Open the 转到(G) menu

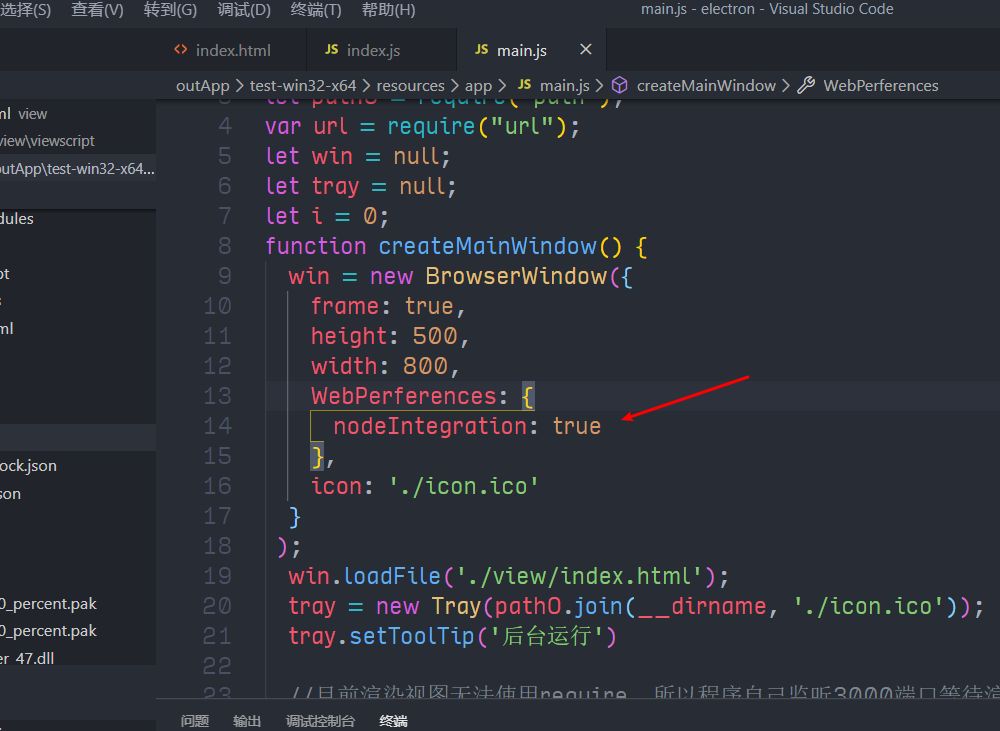tap(170, 10)
